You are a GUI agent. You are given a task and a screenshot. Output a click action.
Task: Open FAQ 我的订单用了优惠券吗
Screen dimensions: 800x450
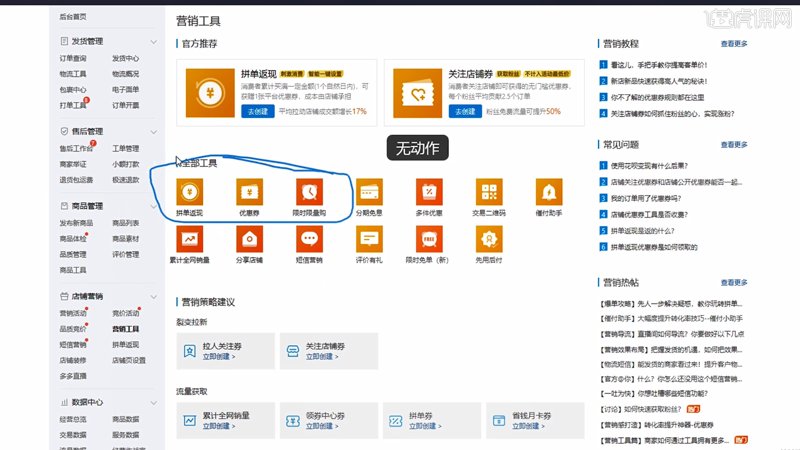coord(645,198)
